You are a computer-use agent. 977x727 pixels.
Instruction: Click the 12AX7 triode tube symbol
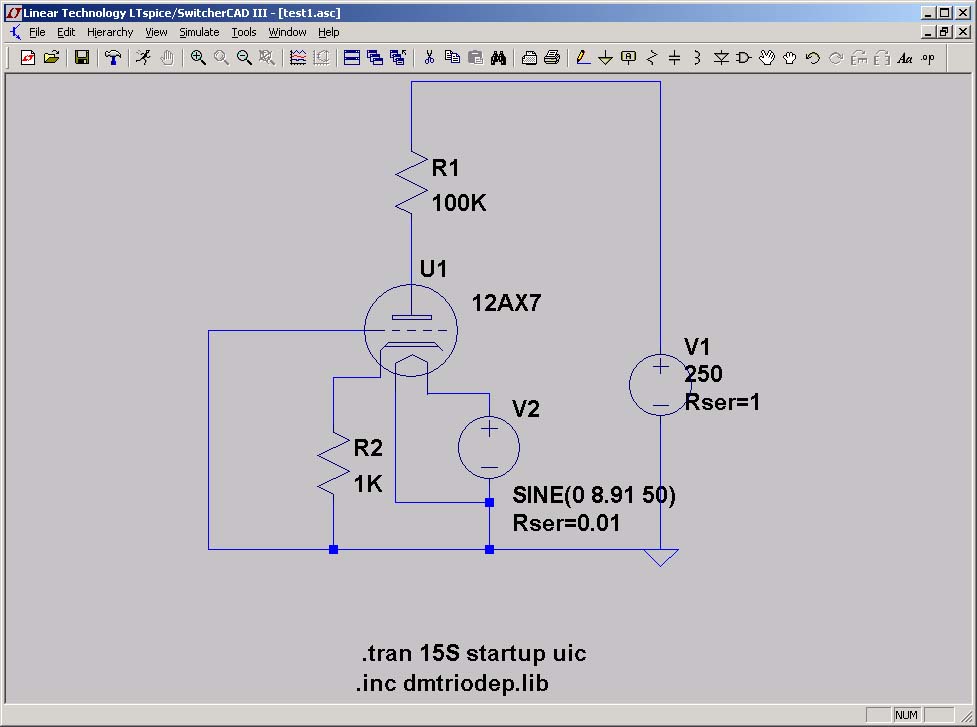click(411, 331)
